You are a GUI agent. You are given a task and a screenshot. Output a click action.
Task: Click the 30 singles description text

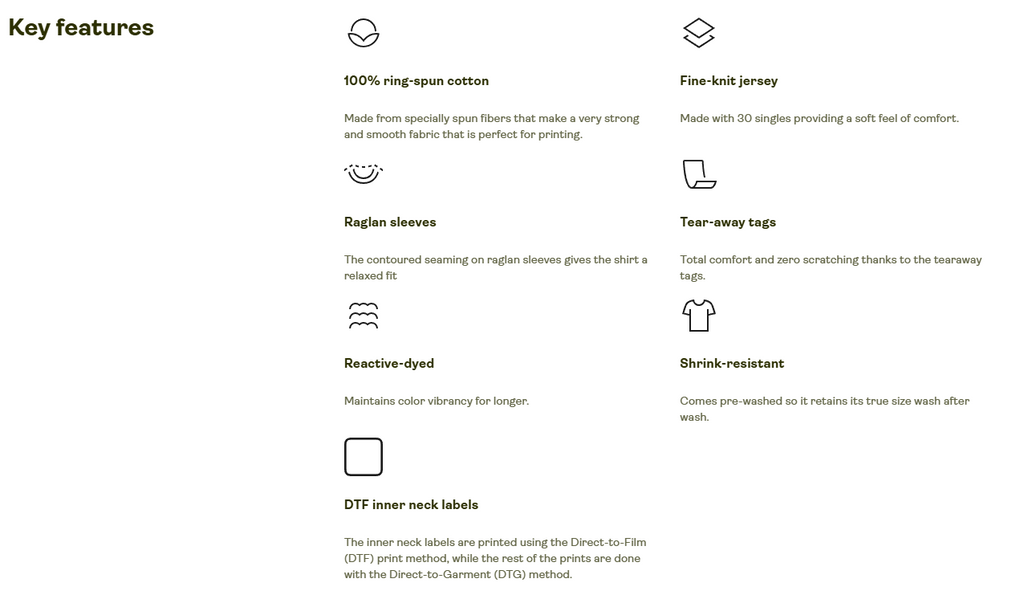point(820,118)
